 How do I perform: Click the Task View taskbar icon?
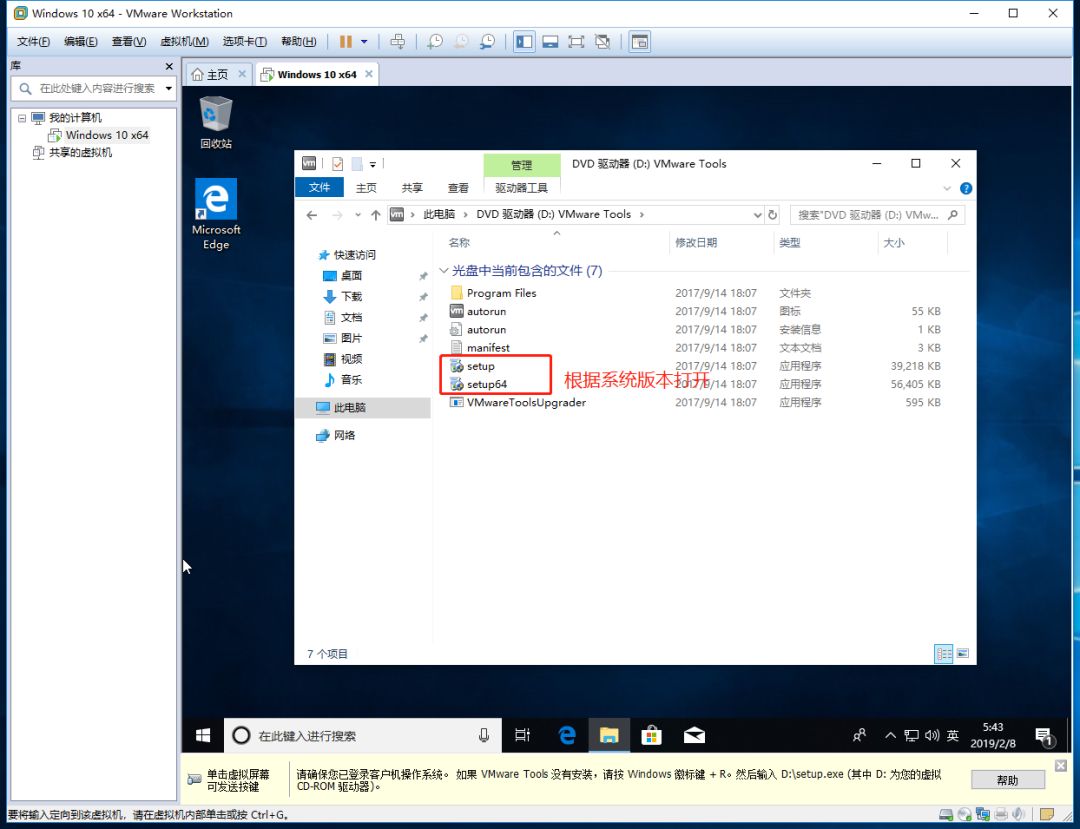pyautogui.click(x=523, y=735)
